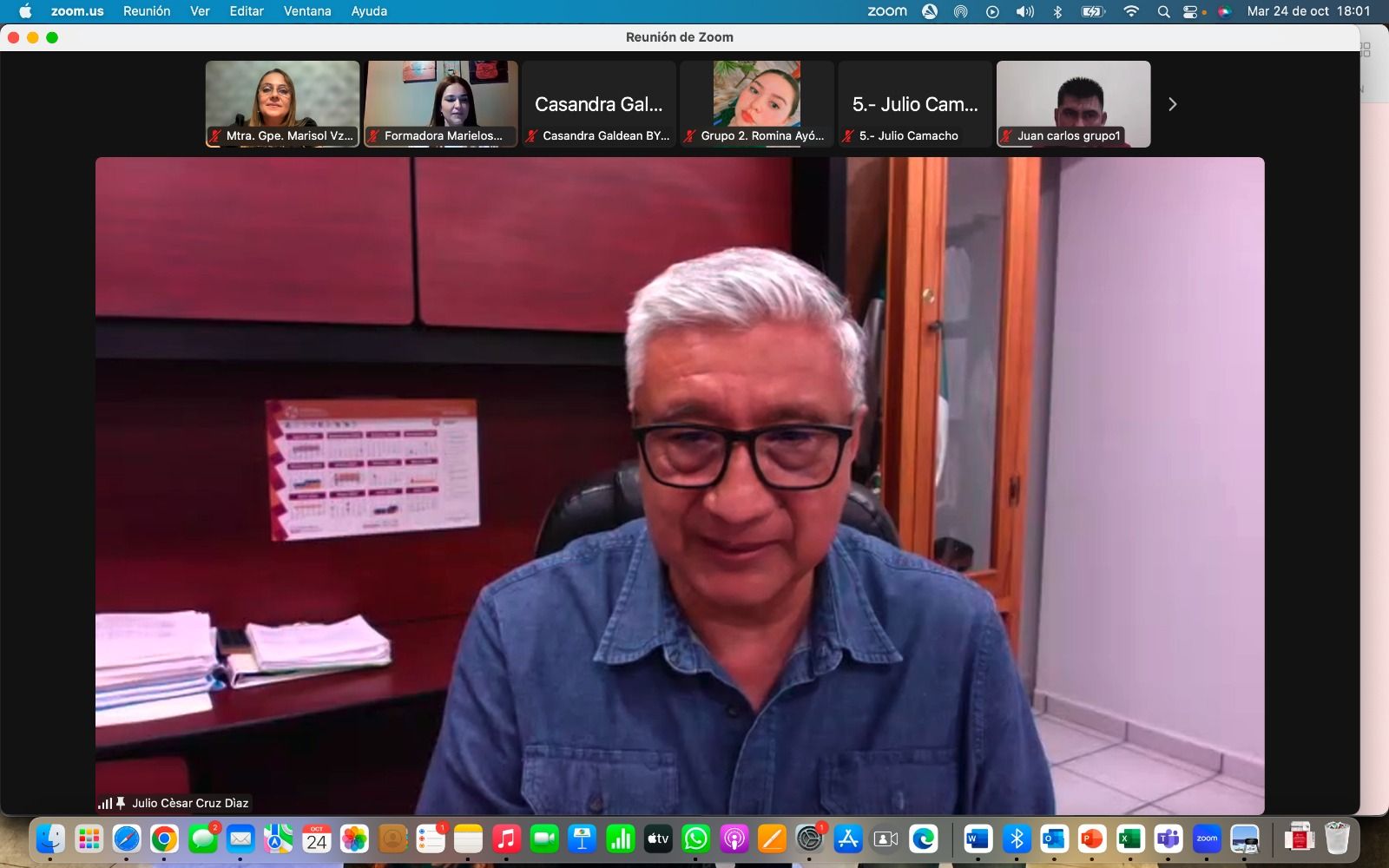The image size is (1389, 868).
Task: Open Microsoft Teams in the Dock
Action: coord(1168,838)
